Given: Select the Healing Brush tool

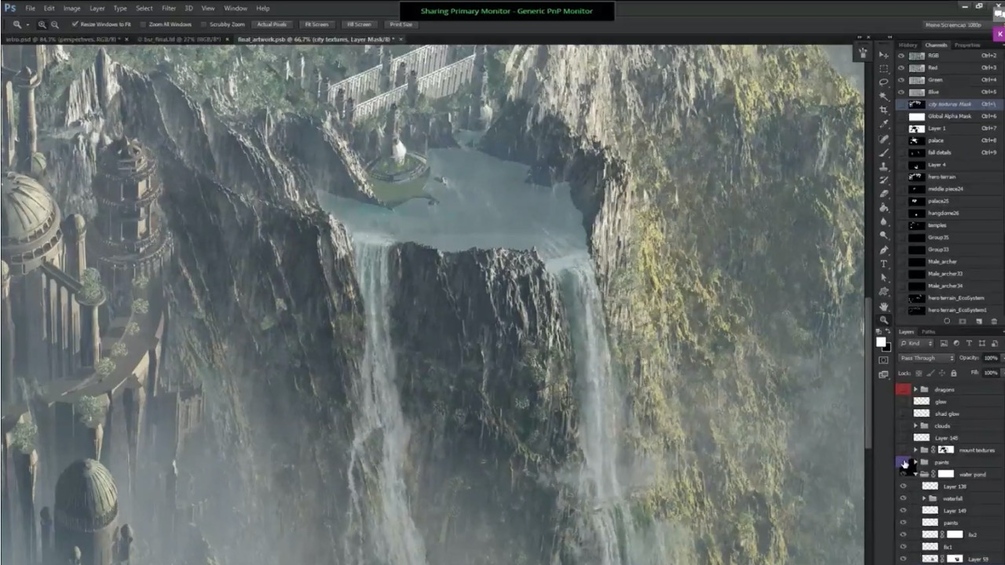Looking at the screenshot, I should point(884,138).
